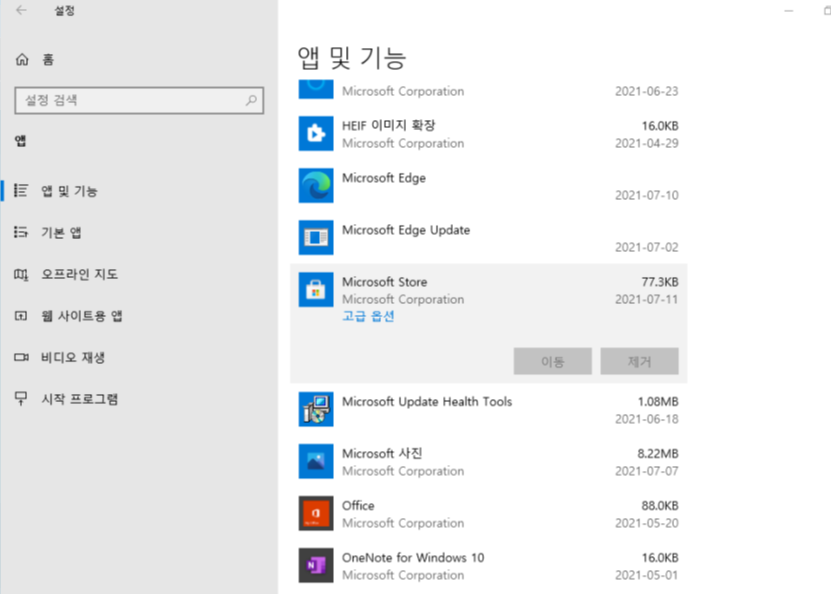
Task: Switch to 앱 및 기능 menu item
Action: 69,191
